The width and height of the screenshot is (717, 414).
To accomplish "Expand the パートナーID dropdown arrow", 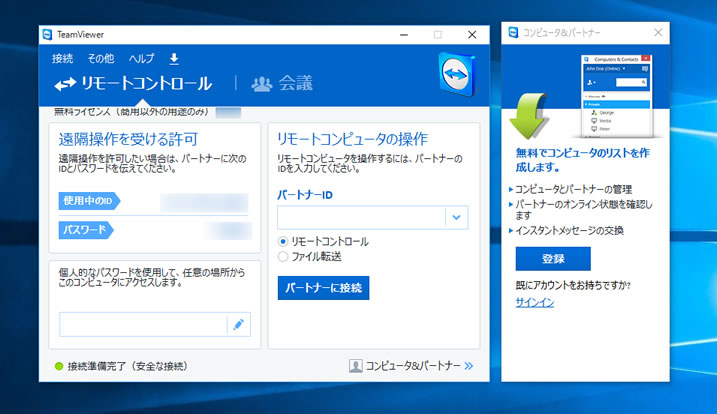I will (x=456, y=217).
